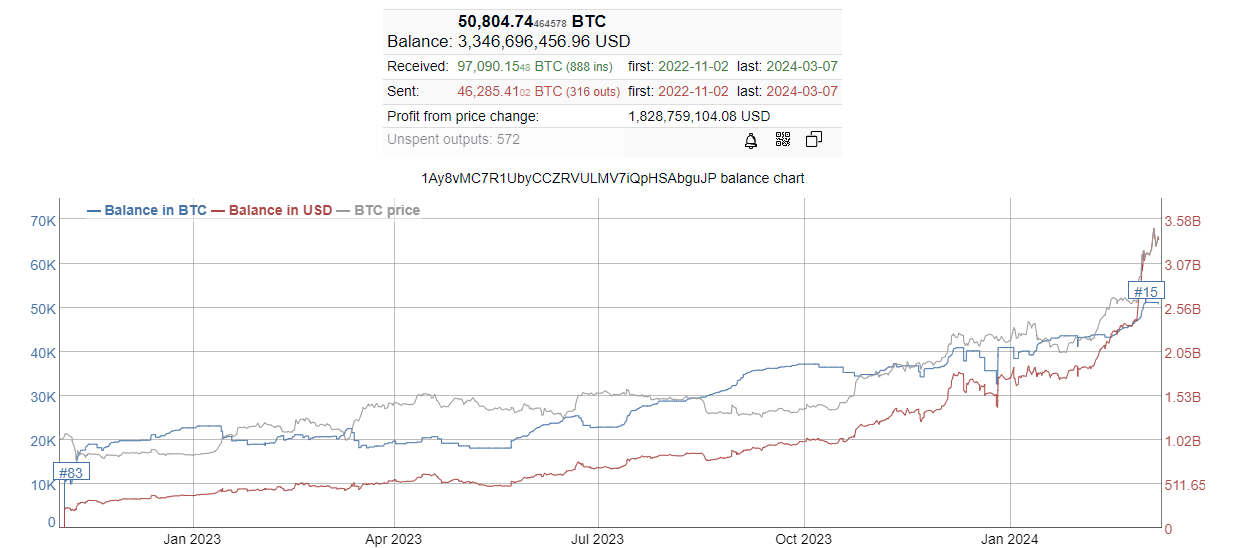Screen dimensions: 1234x548
Task: Click the bell alert notification icon
Action: pyautogui.click(x=751, y=140)
